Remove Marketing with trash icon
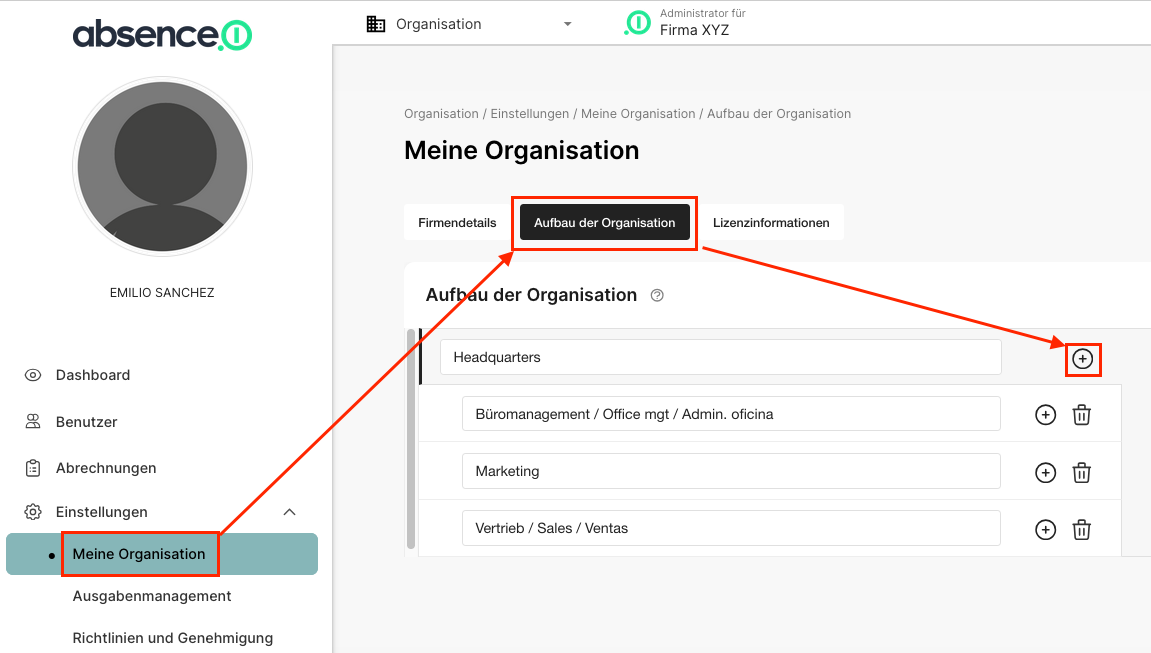 (1081, 473)
